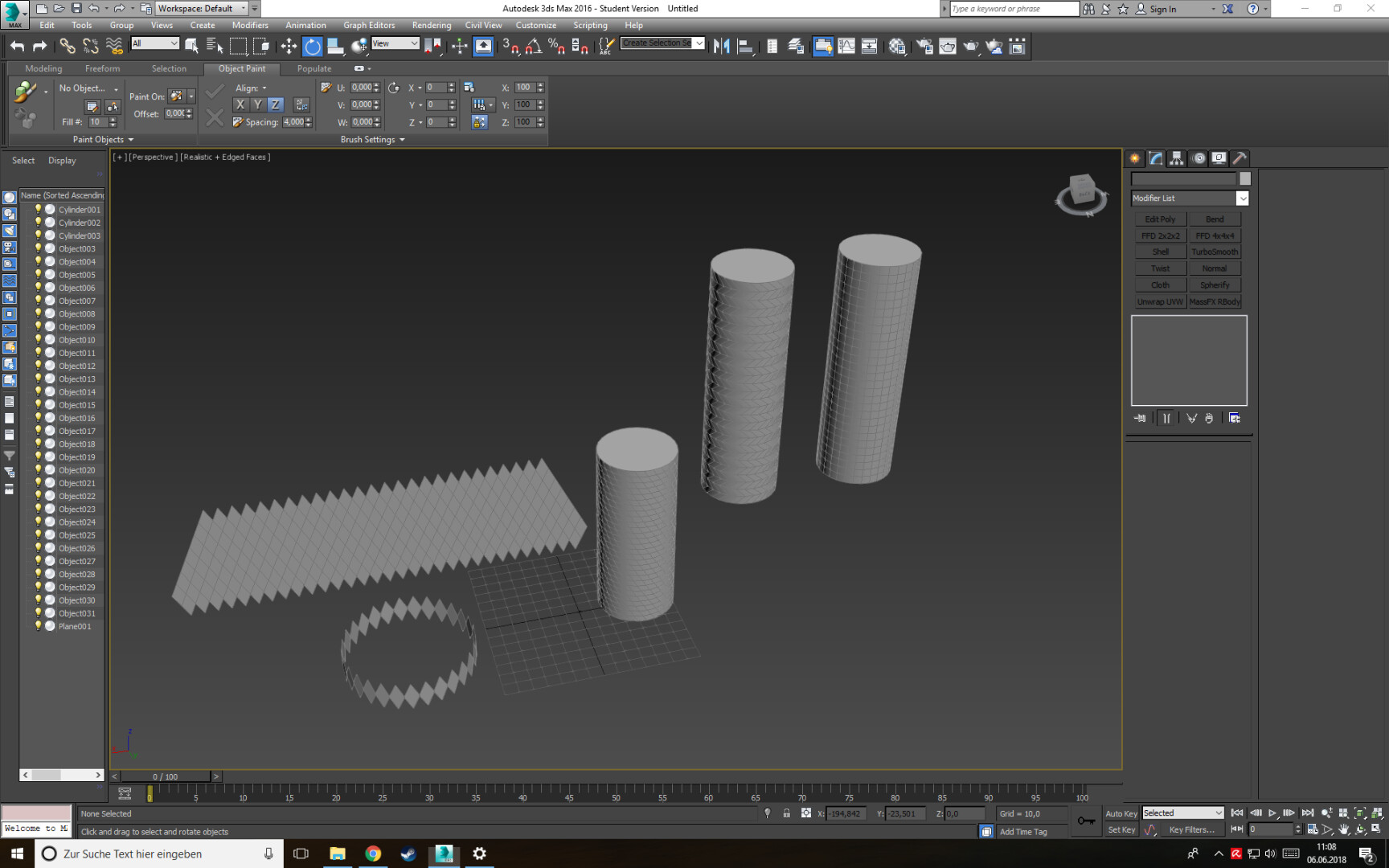Screen dimensions: 1389x868
Task: Open the Curve Editor icon
Action: point(846,47)
